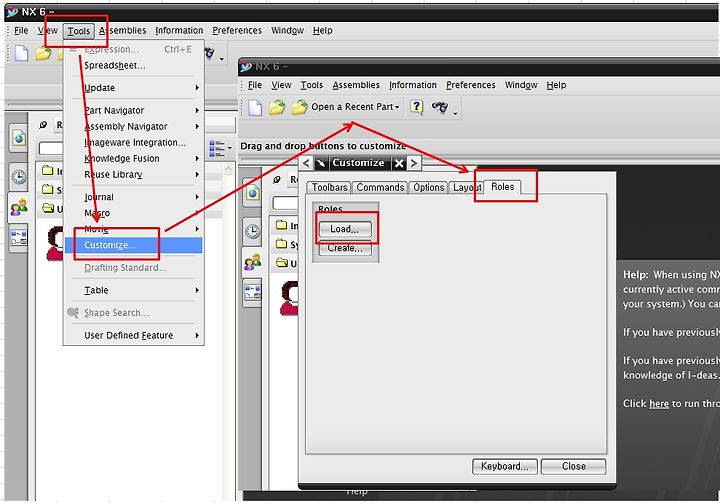Click the Load... button under Roles
The image size is (720, 503).
345,229
